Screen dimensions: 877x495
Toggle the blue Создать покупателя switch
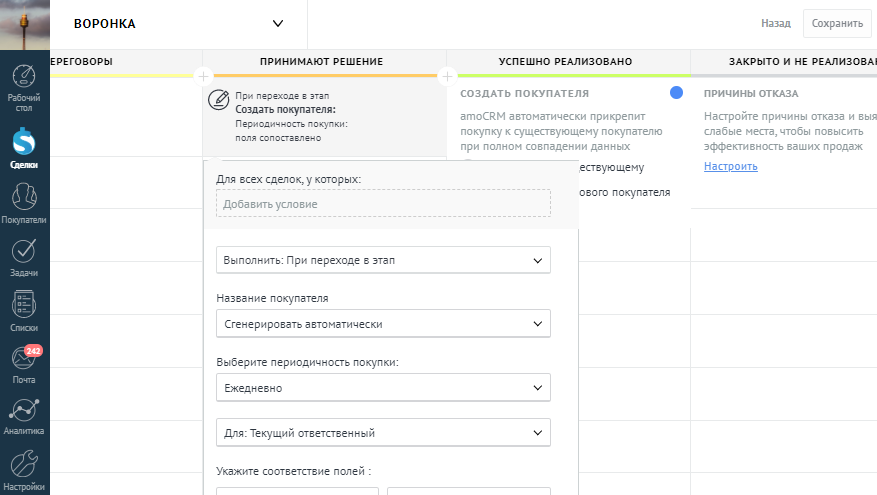point(676,93)
